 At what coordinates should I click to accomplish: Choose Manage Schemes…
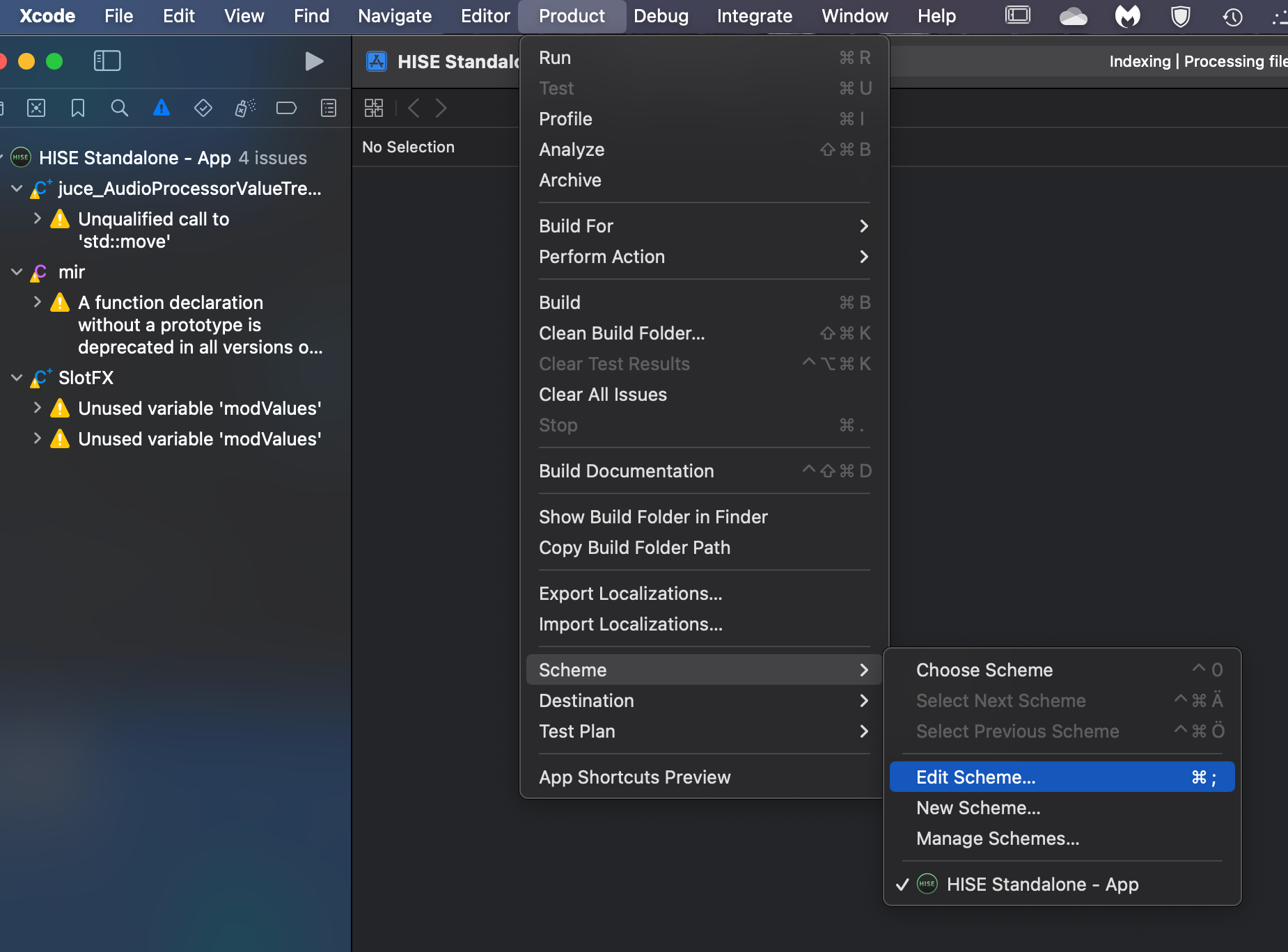click(x=1062, y=839)
